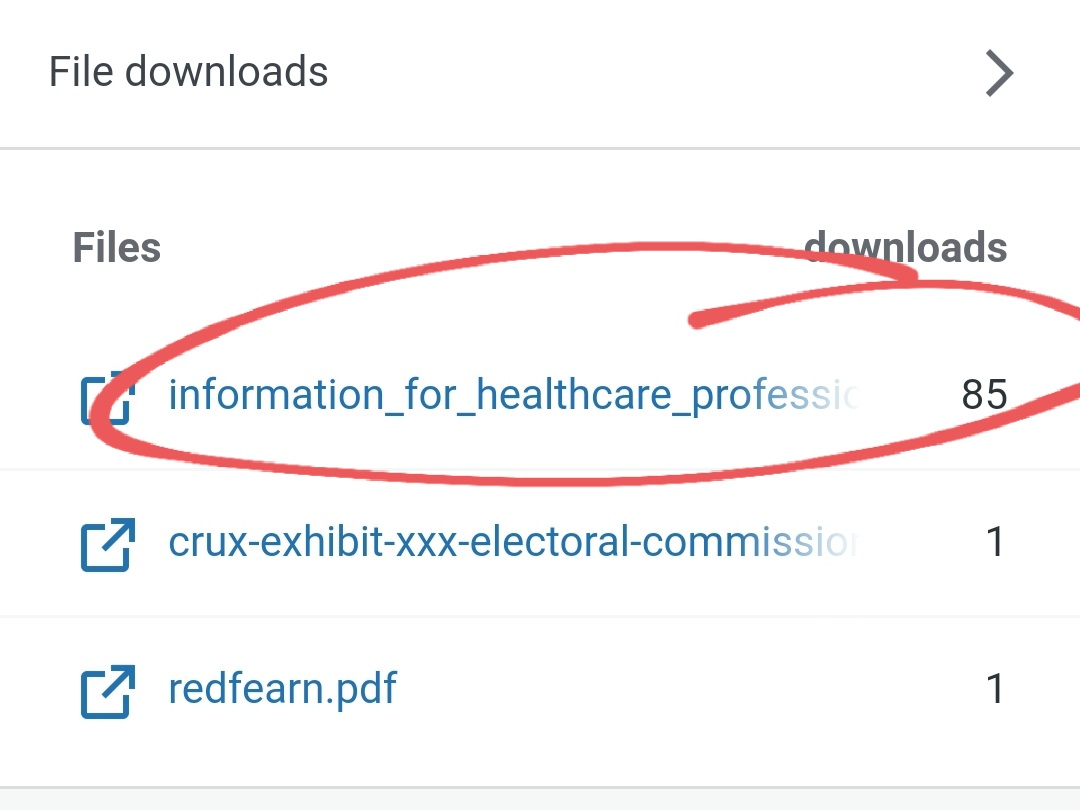Click the gray strip below the files list

(540, 799)
